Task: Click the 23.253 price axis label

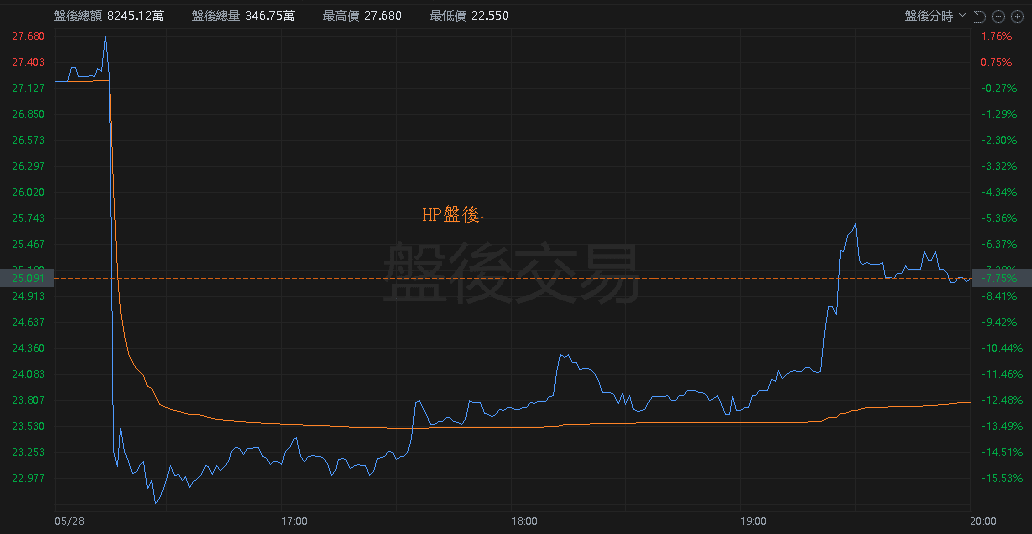Action: [x=28, y=452]
